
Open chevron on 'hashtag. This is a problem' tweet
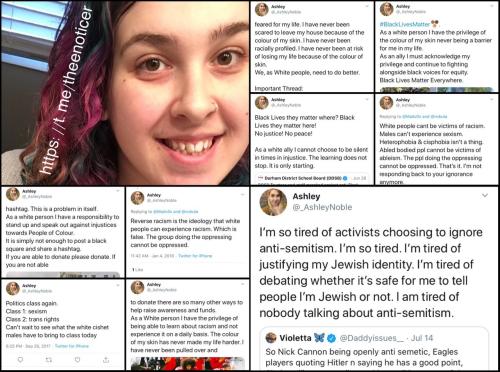(x=118, y=191)
